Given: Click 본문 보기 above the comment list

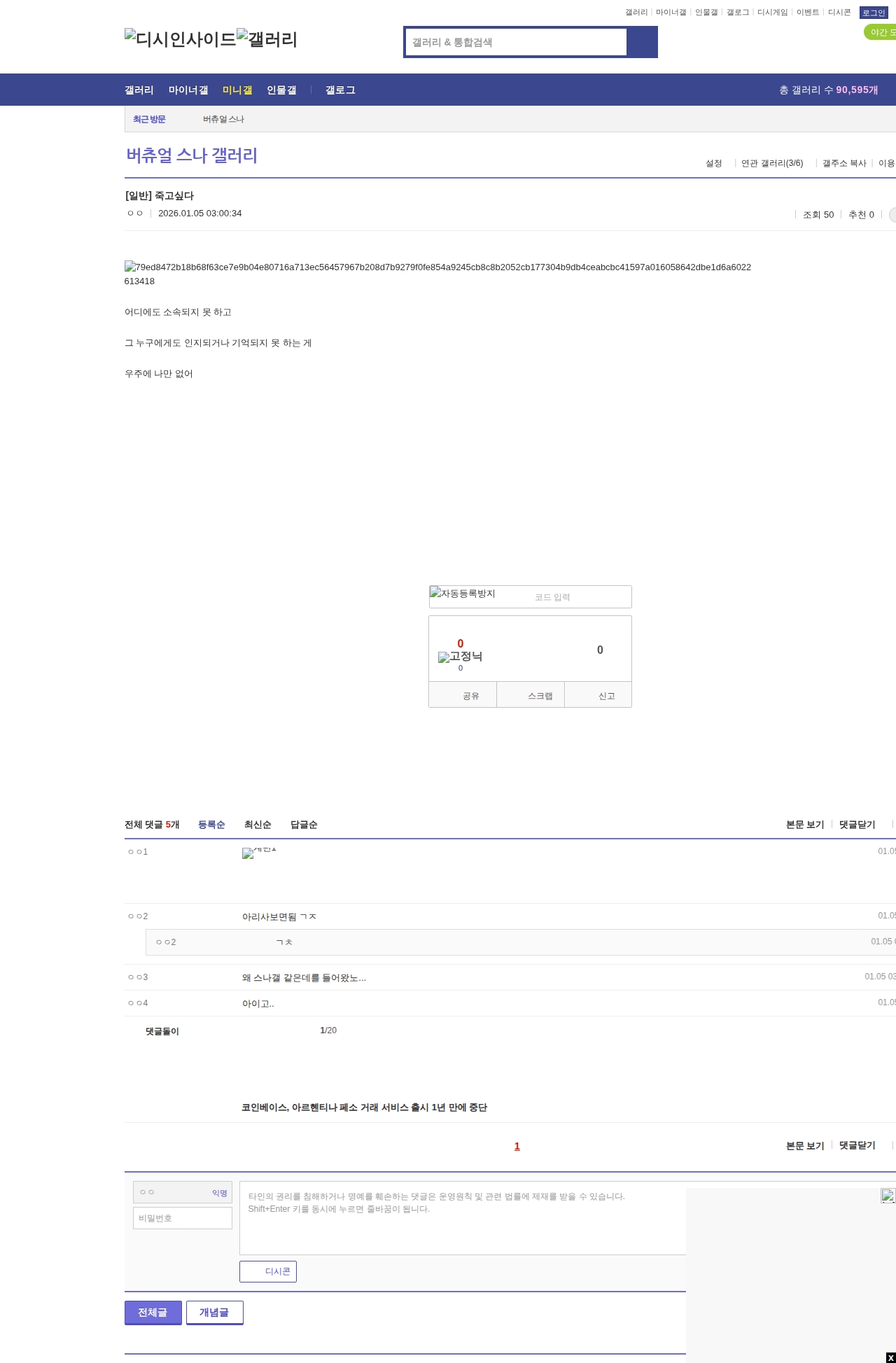Looking at the screenshot, I should tap(805, 825).
